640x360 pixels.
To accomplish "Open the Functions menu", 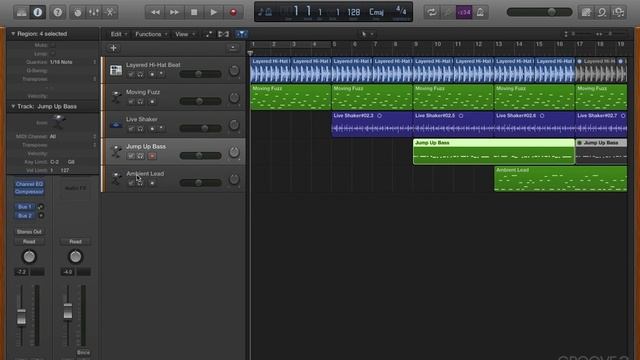I will pyautogui.click(x=151, y=34).
